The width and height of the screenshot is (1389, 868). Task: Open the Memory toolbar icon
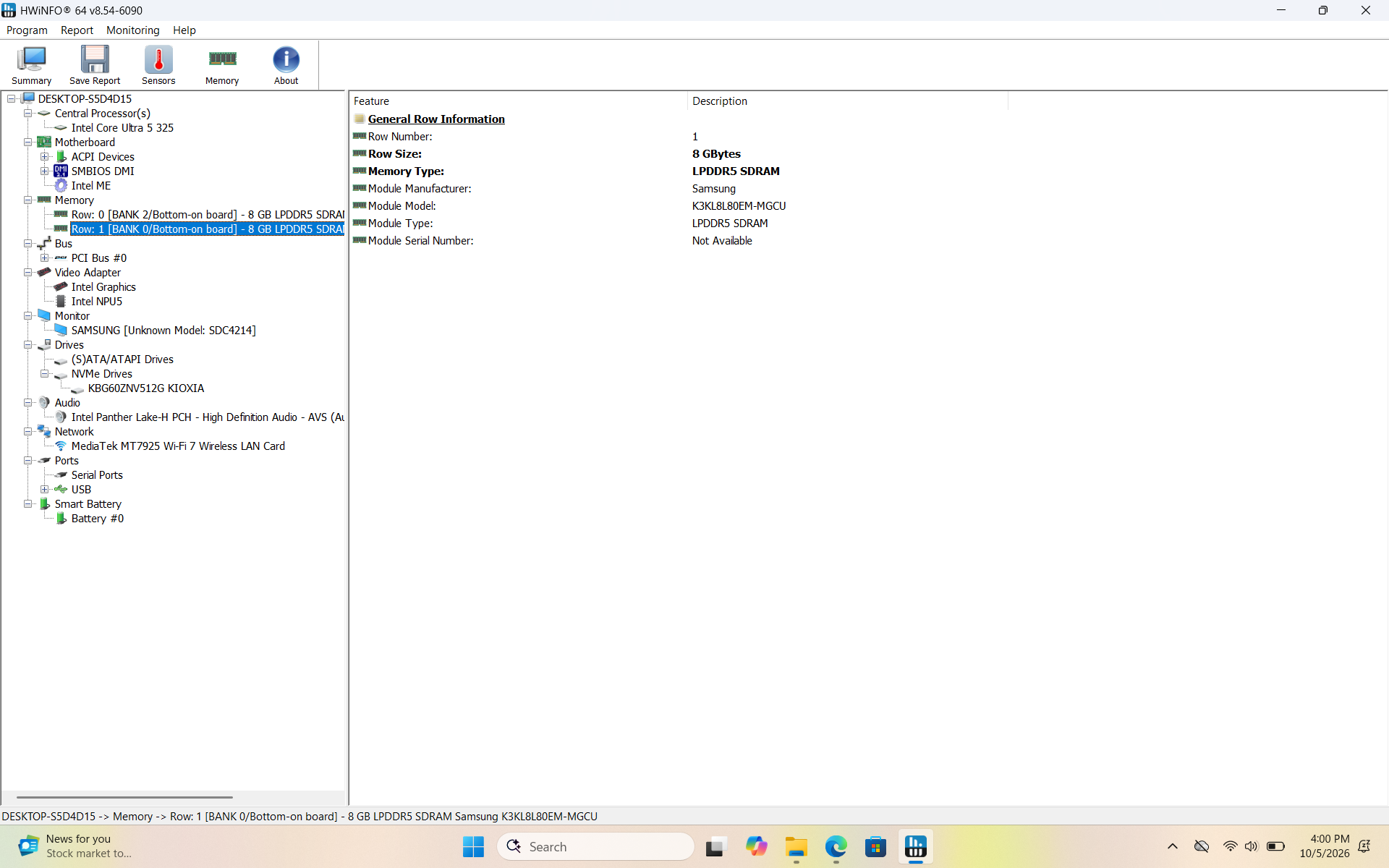(222, 65)
